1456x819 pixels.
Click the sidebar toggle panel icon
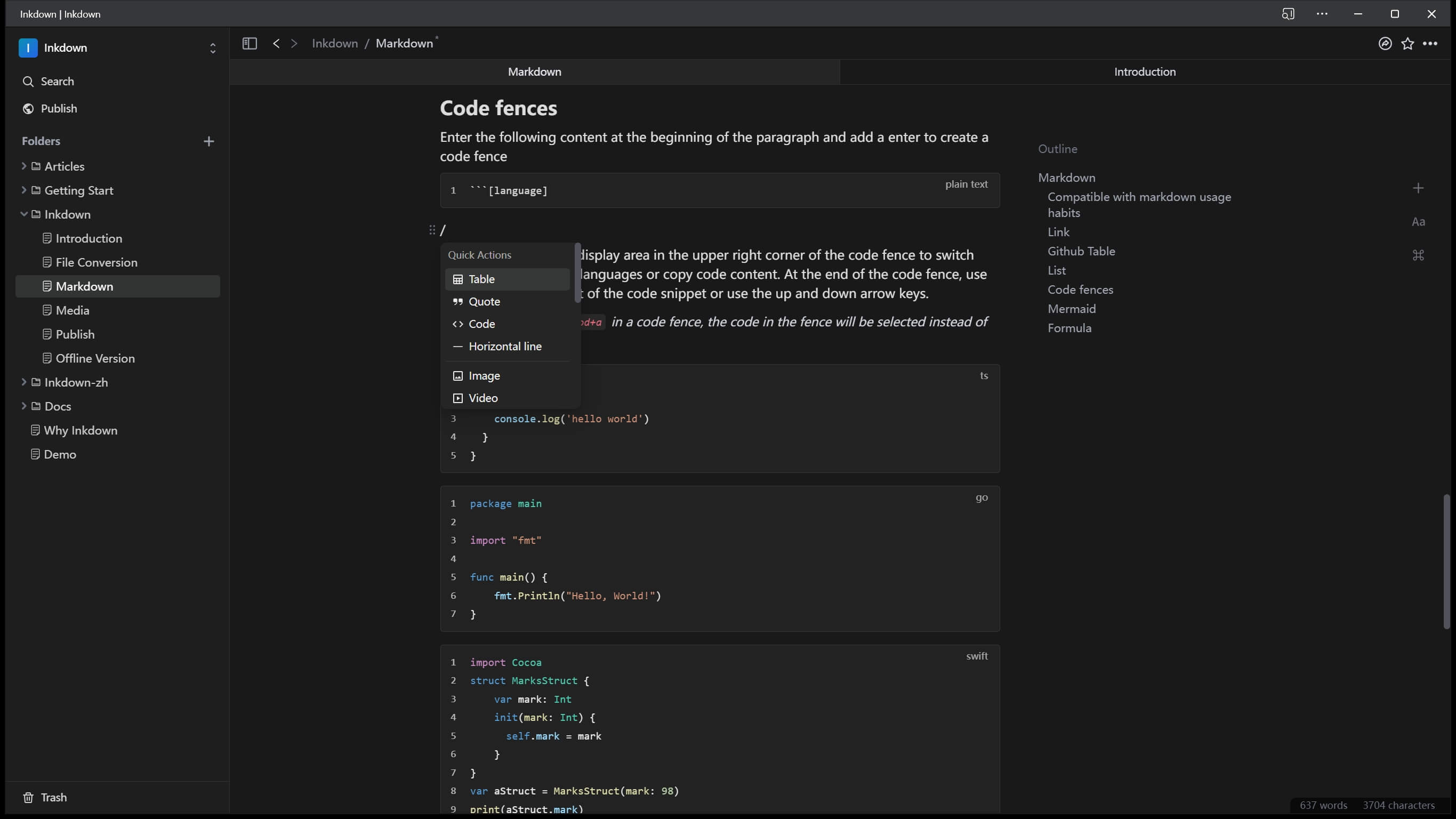(249, 43)
